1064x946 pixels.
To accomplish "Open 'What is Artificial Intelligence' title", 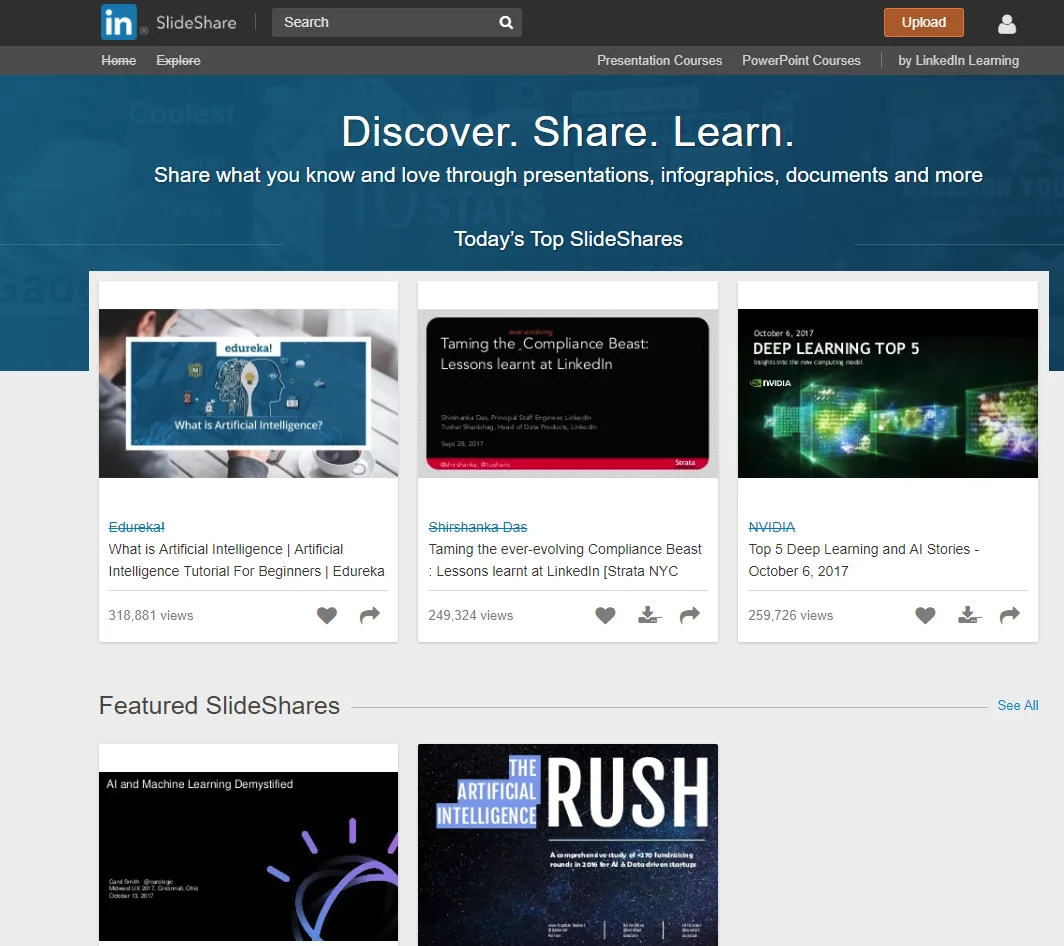I will coord(246,560).
